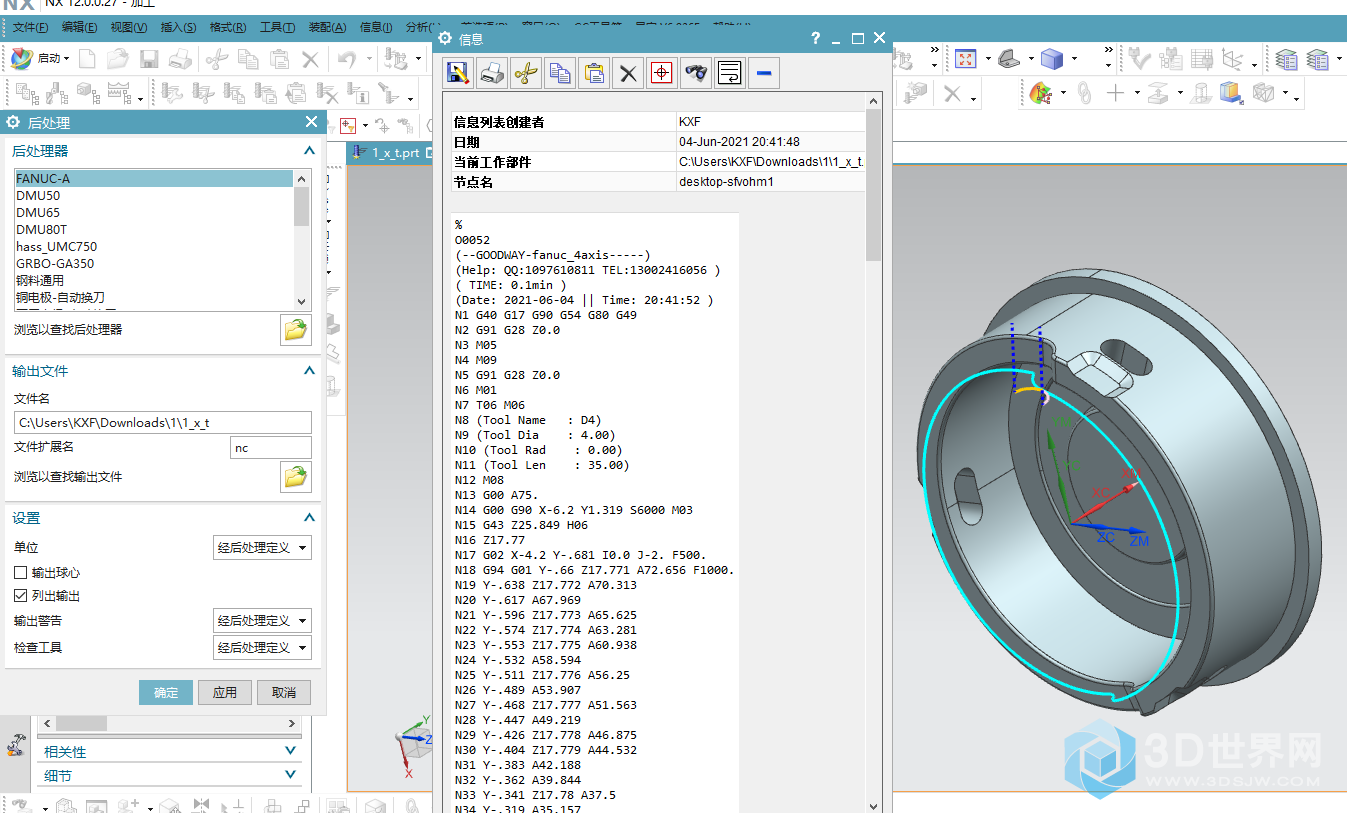The width and height of the screenshot is (1347, 813).
Task: Click the printer icon in 信息 window
Action: tap(493, 72)
